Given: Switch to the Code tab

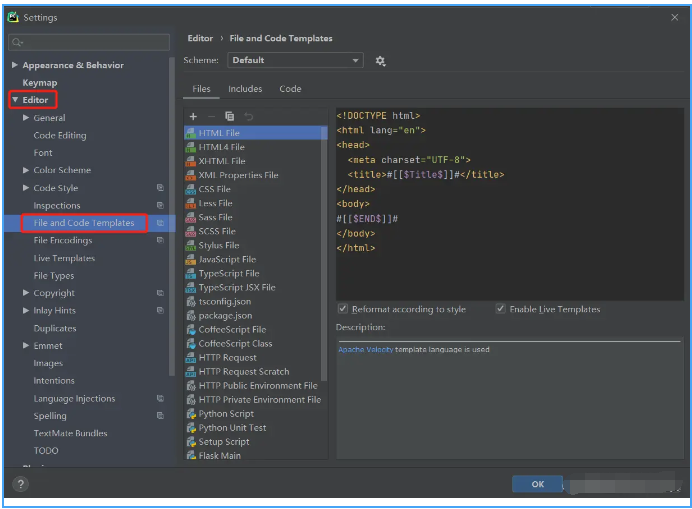Looking at the screenshot, I should click(290, 89).
